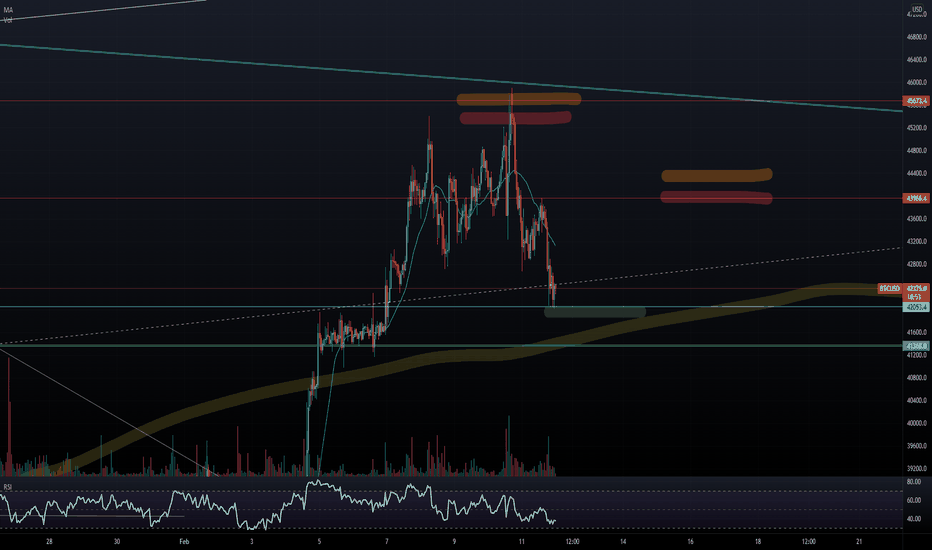Click the Feb label on time axis
This screenshot has width=932, height=550.
[184, 542]
